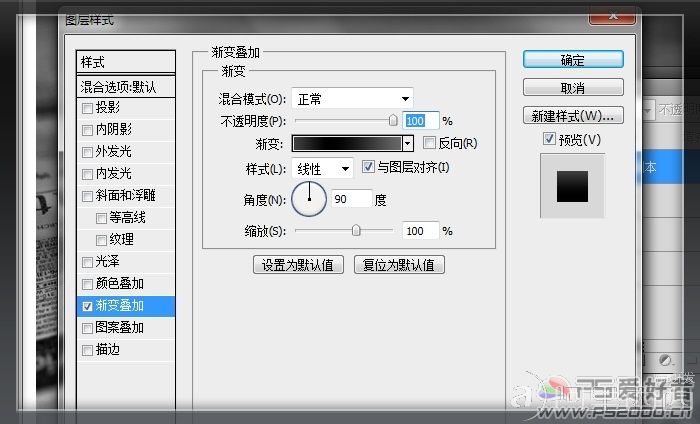Enable the 反向 (Reverse) checkbox
700x424 pixels.
pos(430,143)
